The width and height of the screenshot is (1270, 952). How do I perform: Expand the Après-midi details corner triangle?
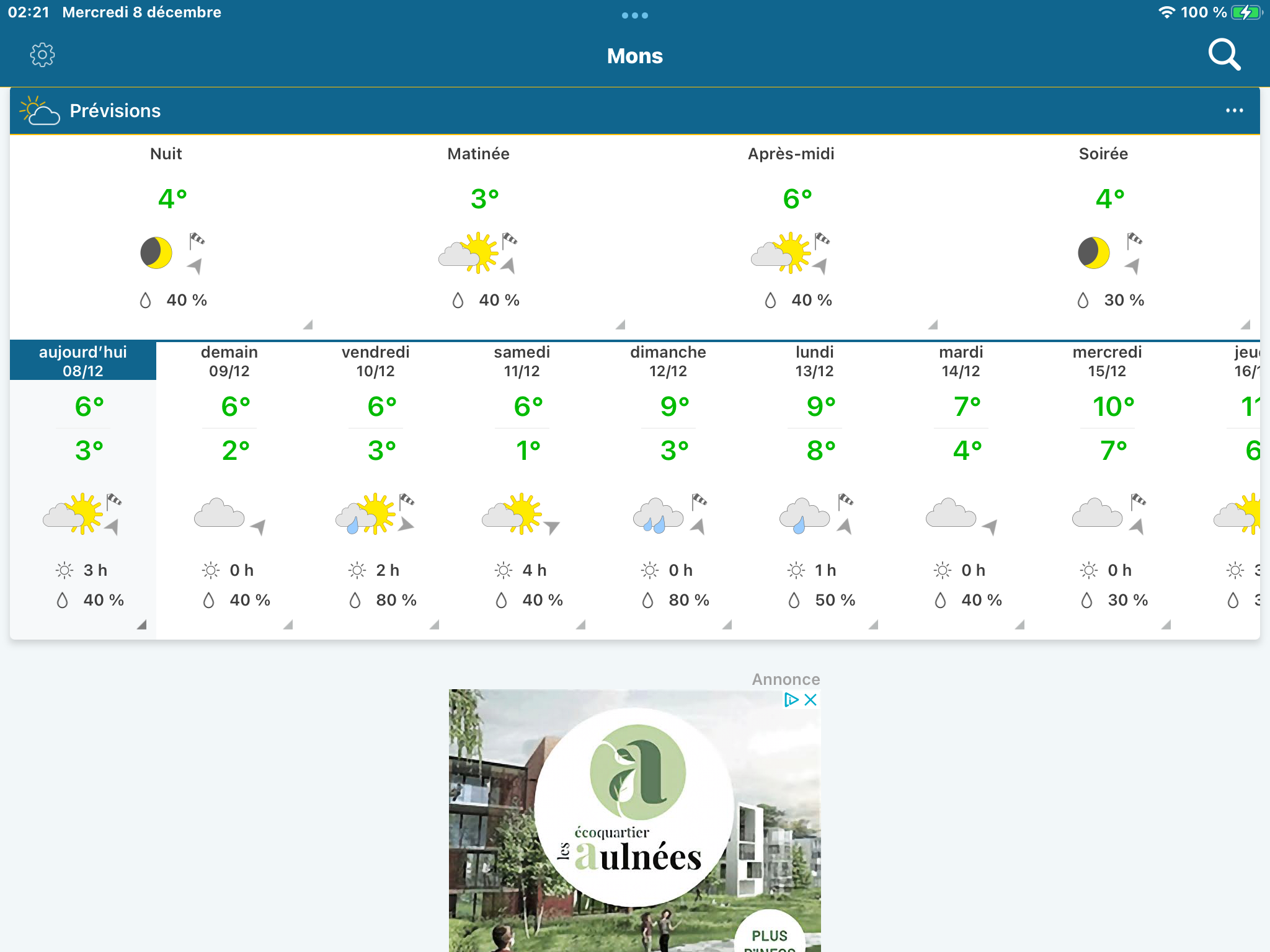click(x=933, y=325)
